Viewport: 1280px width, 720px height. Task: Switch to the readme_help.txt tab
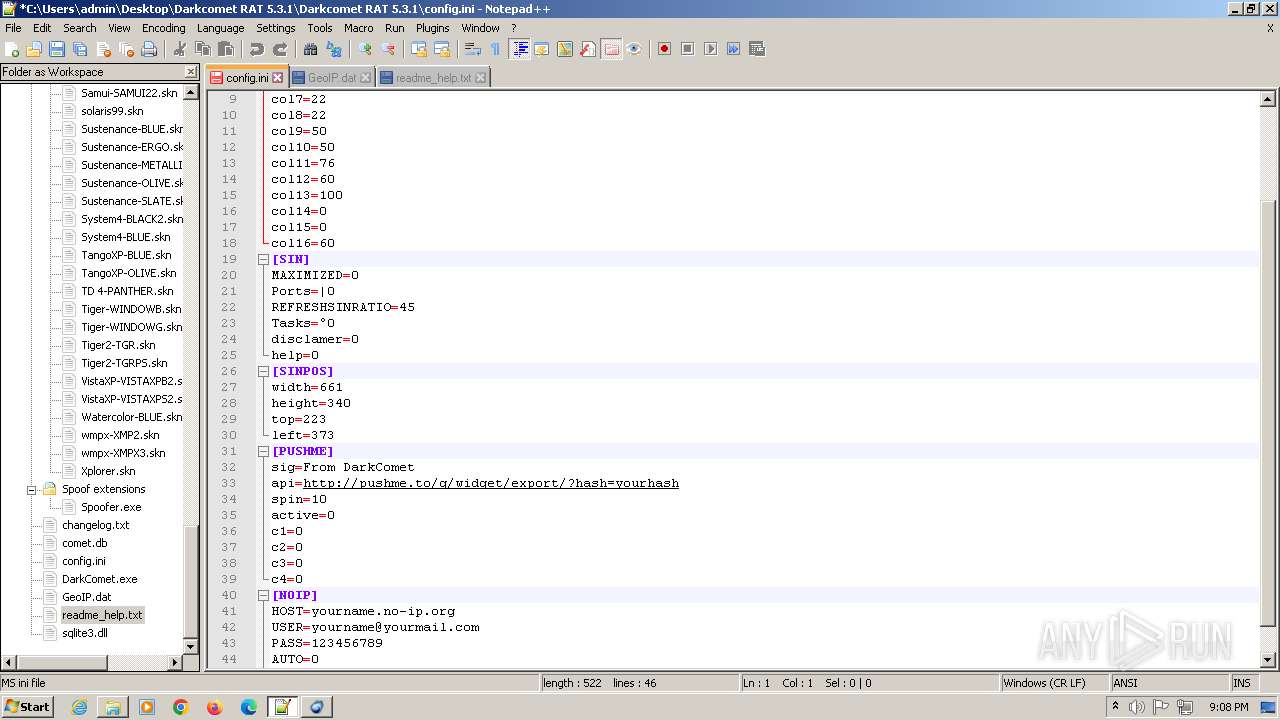coord(433,77)
